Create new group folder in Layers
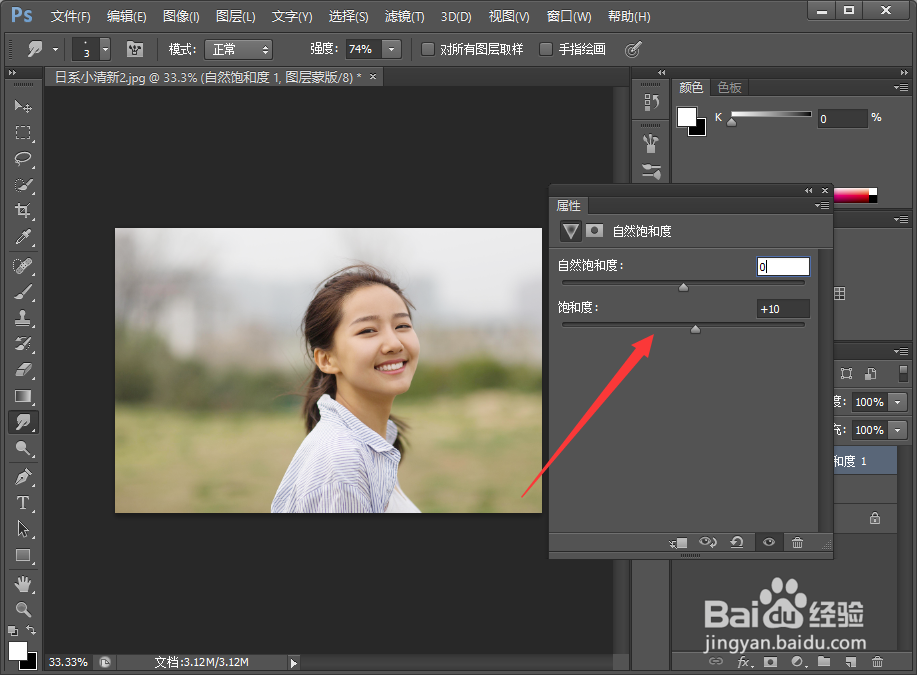The height and width of the screenshot is (675, 917). 824,662
